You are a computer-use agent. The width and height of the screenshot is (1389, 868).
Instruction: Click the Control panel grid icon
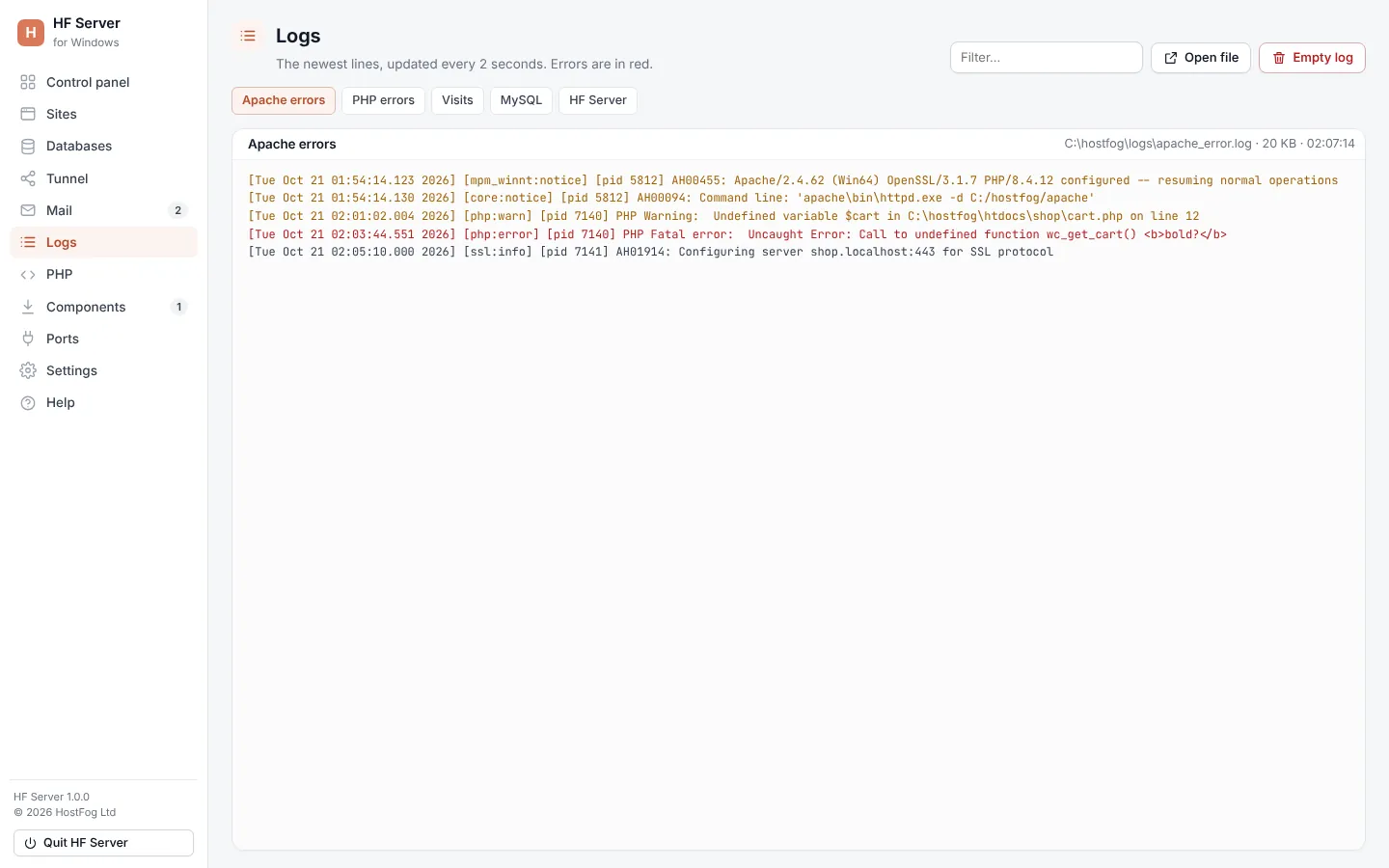point(28,82)
